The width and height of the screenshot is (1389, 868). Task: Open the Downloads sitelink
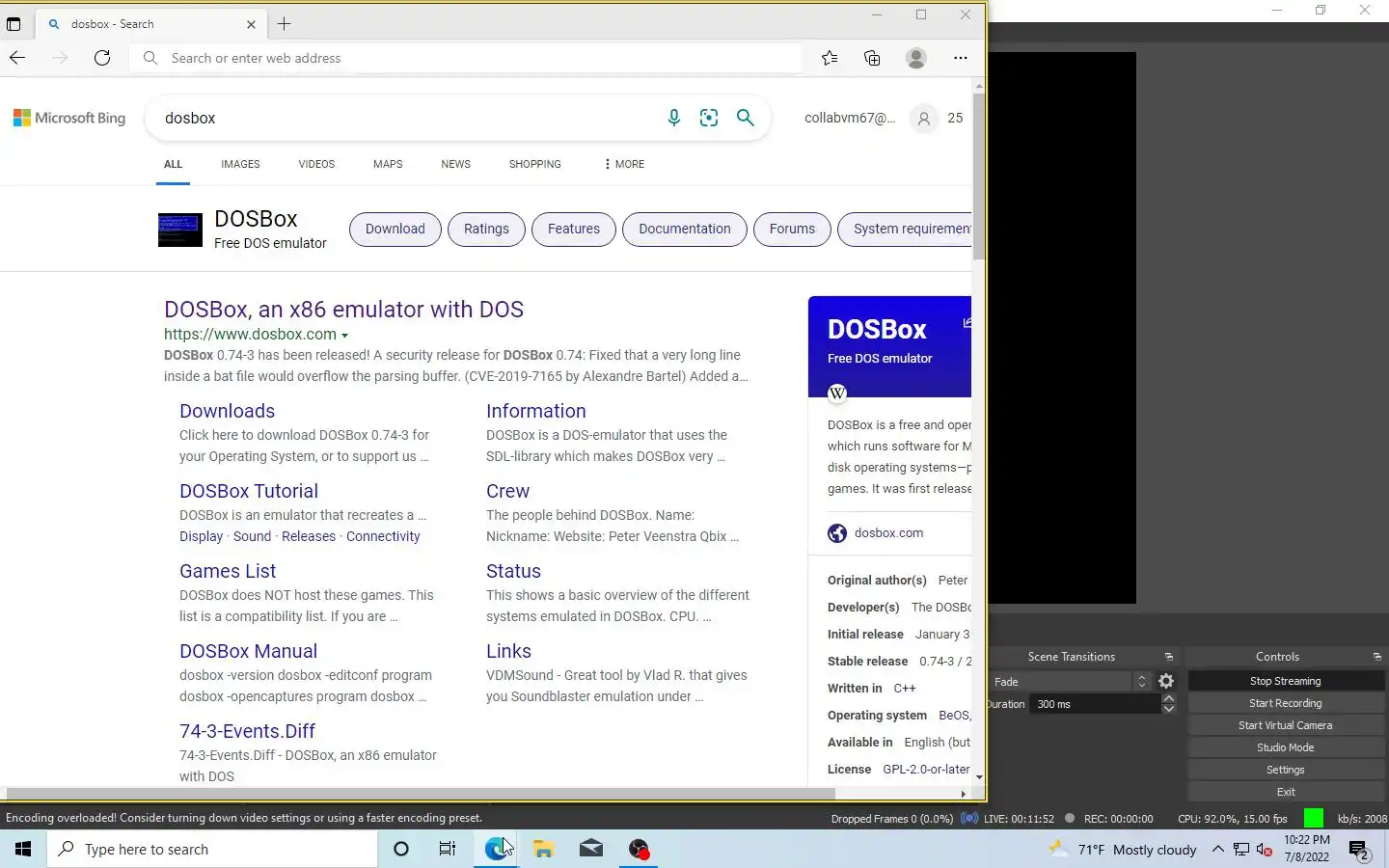227,411
